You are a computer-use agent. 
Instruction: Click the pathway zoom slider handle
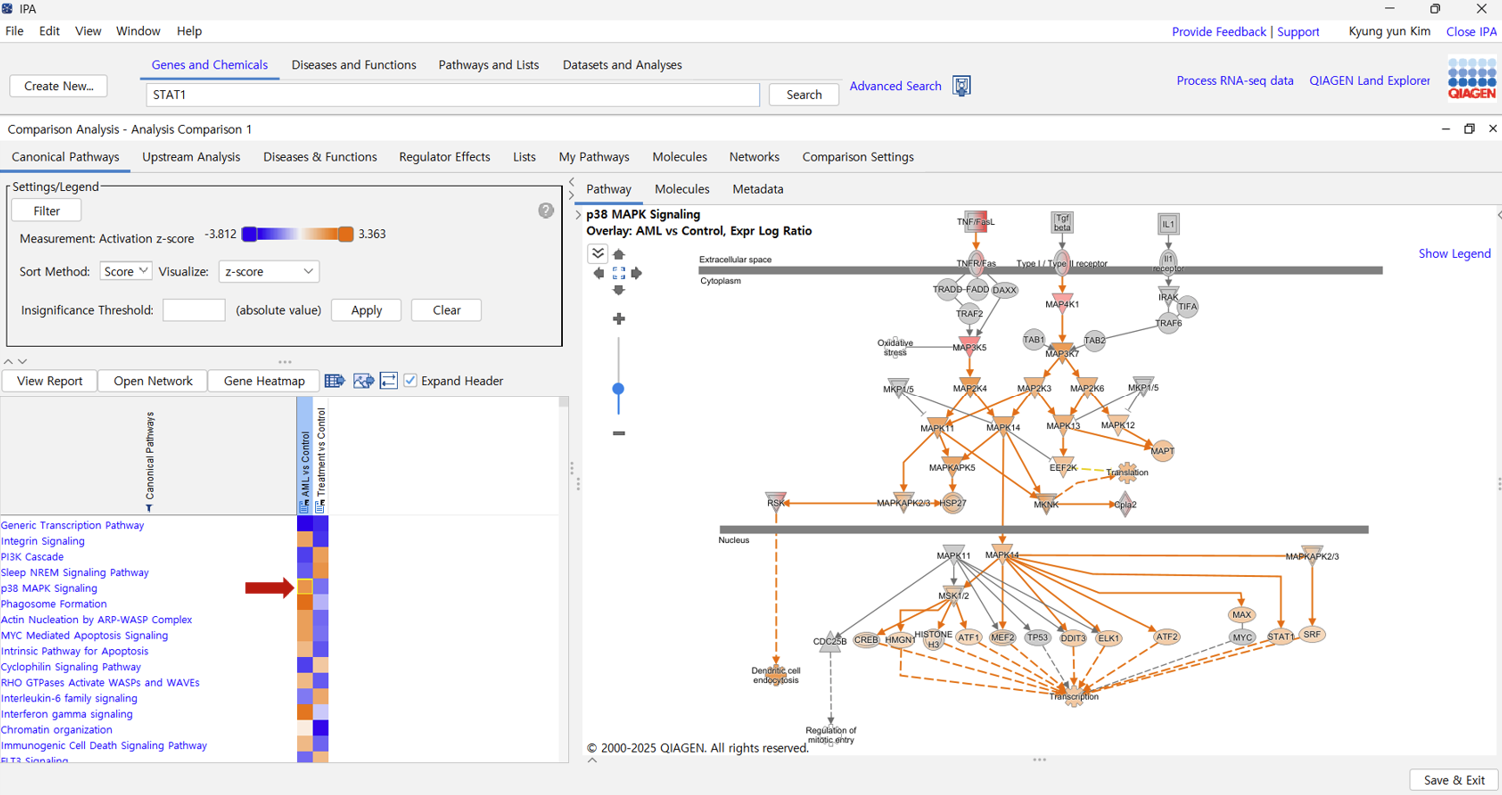pos(618,389)
